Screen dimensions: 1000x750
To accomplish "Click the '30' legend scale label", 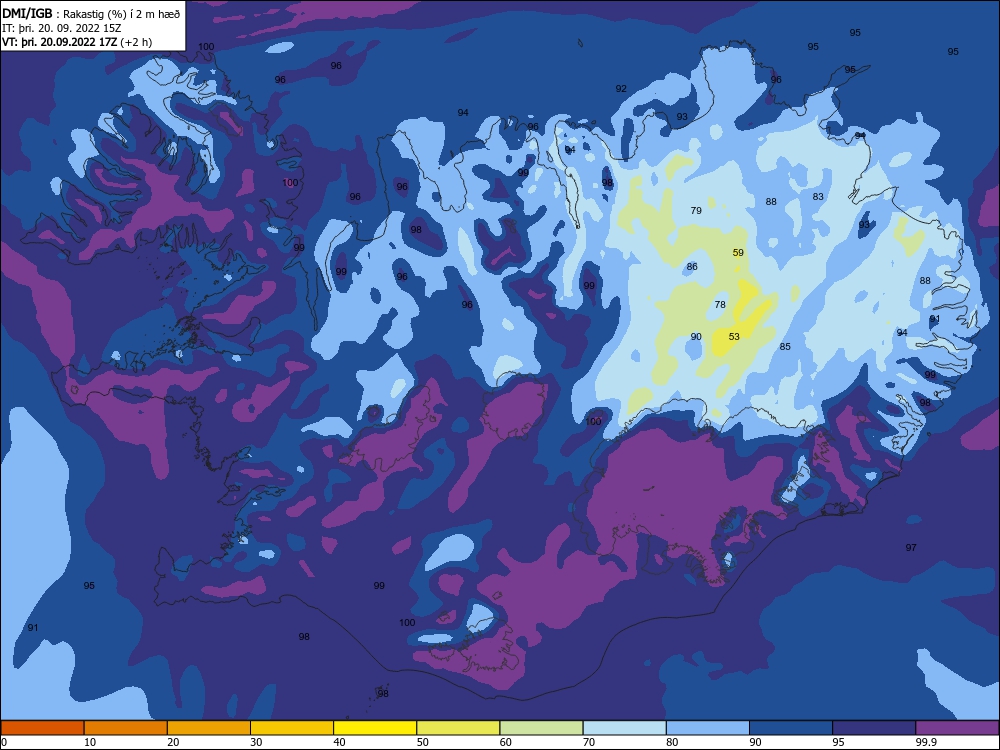I will (256, 742).
